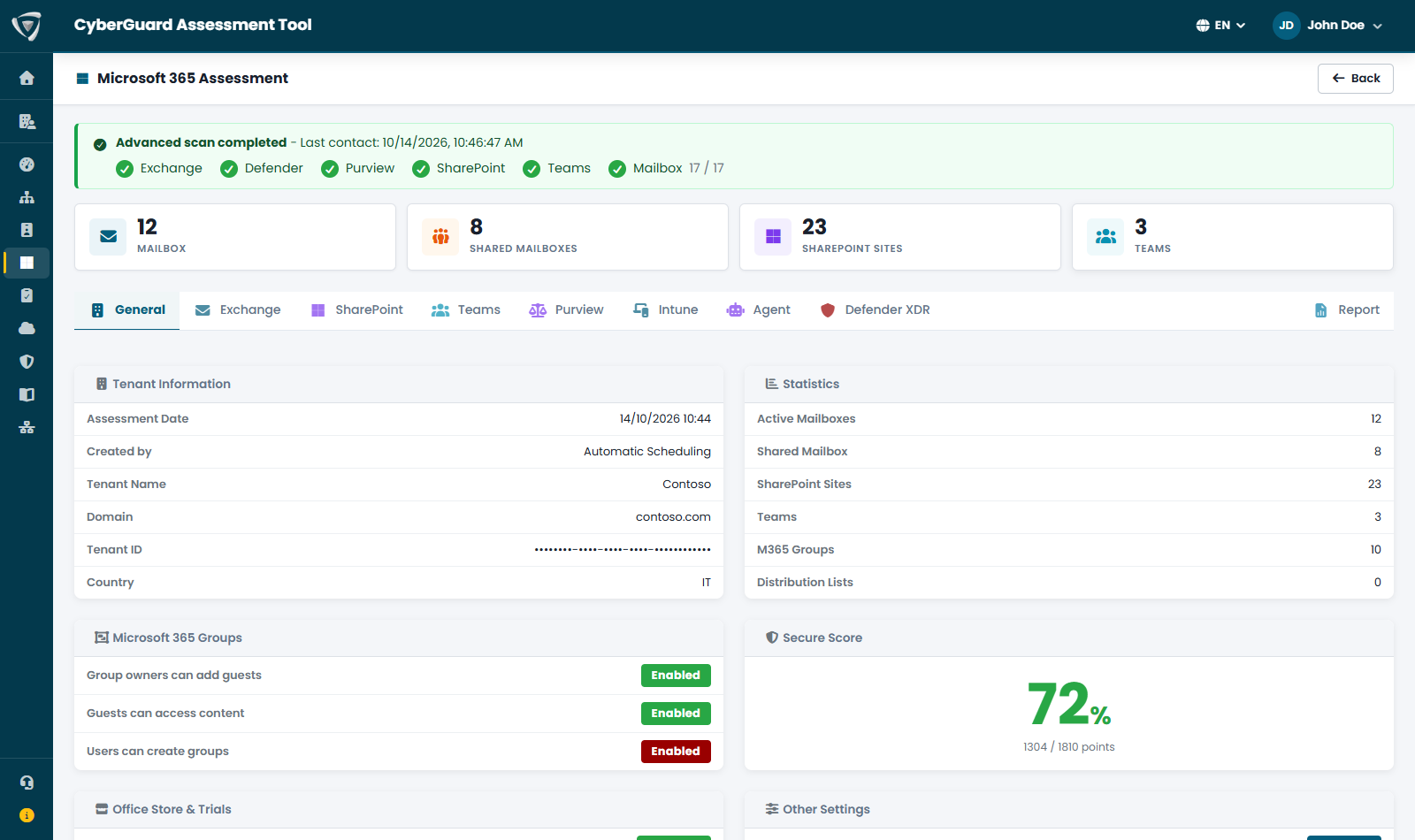This screenshot has width=1415, height=840.
Task: Open the half-shield security sidebar icon
Action: (x=27, y=362)
